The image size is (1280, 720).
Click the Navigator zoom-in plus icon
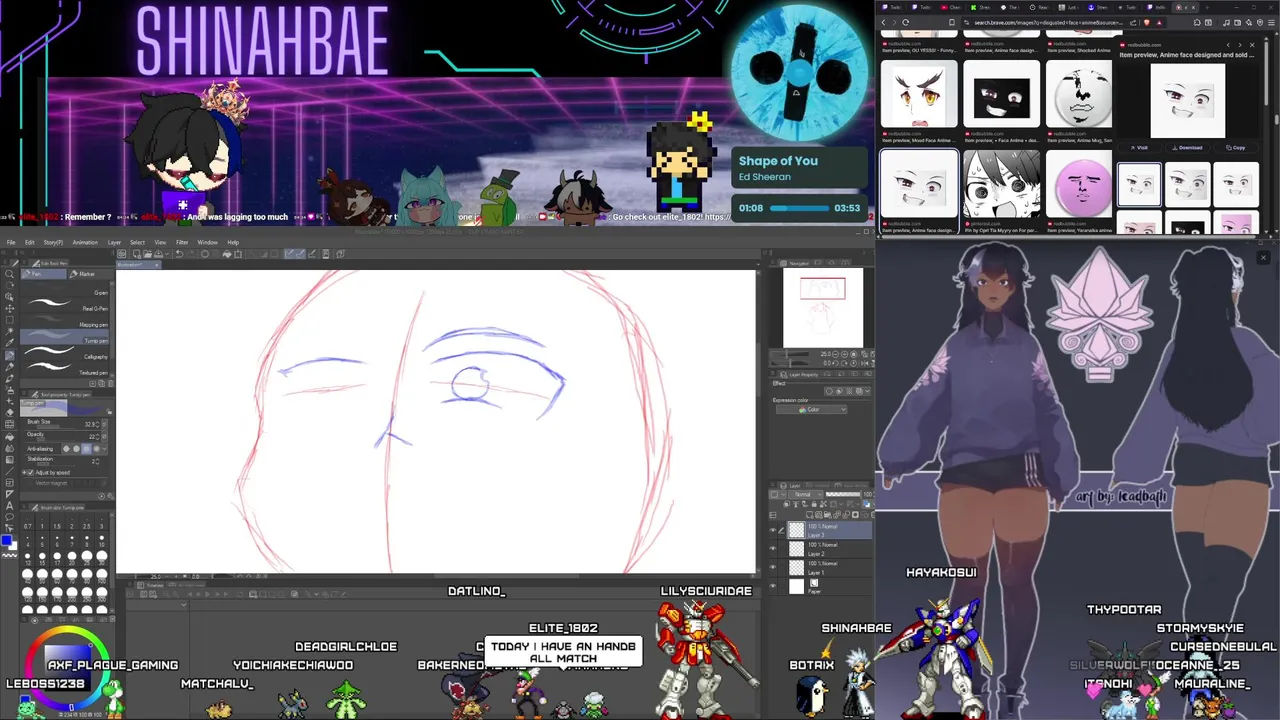pos(845,354)
